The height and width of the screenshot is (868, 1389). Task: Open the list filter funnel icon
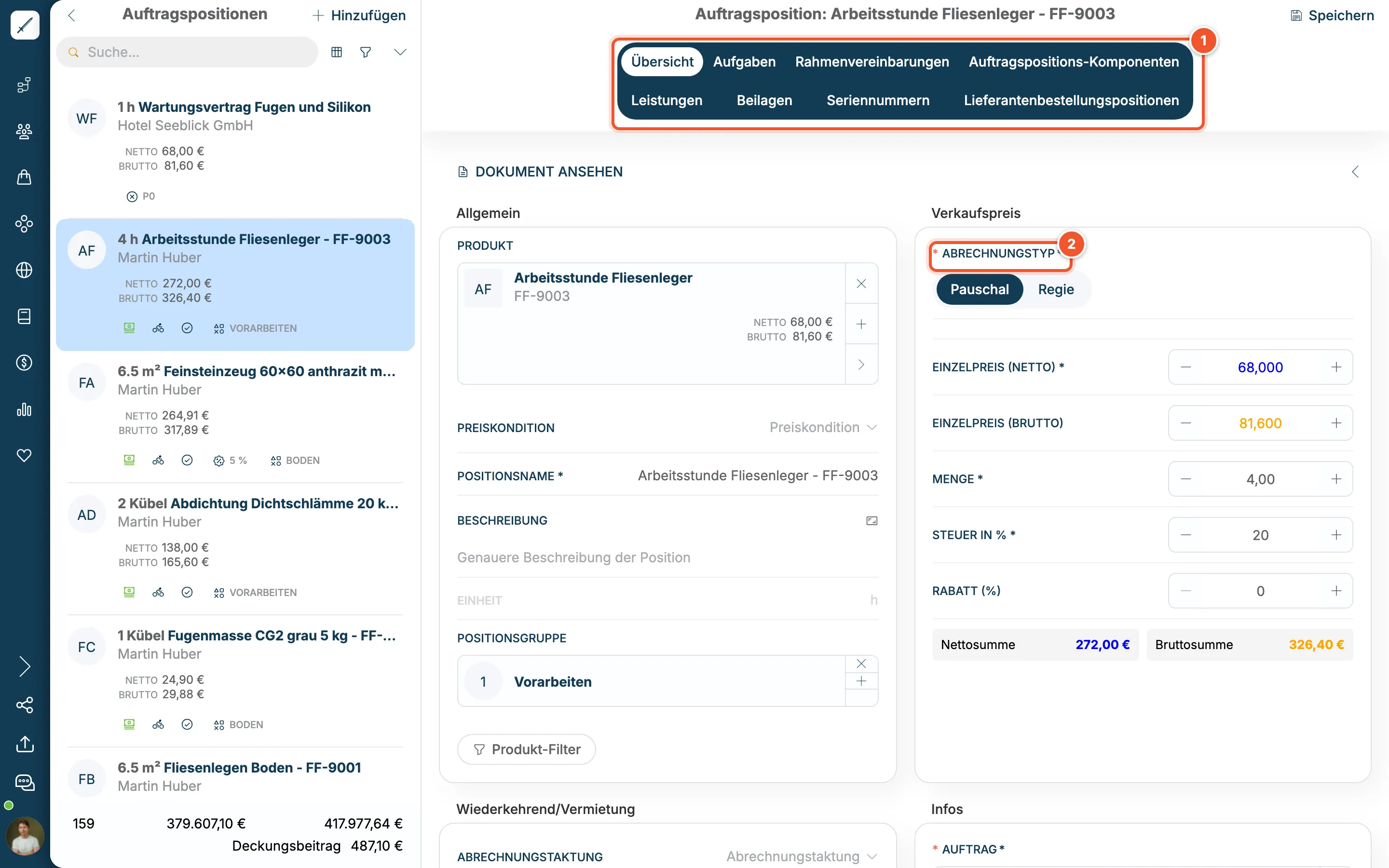pos(366,52)
